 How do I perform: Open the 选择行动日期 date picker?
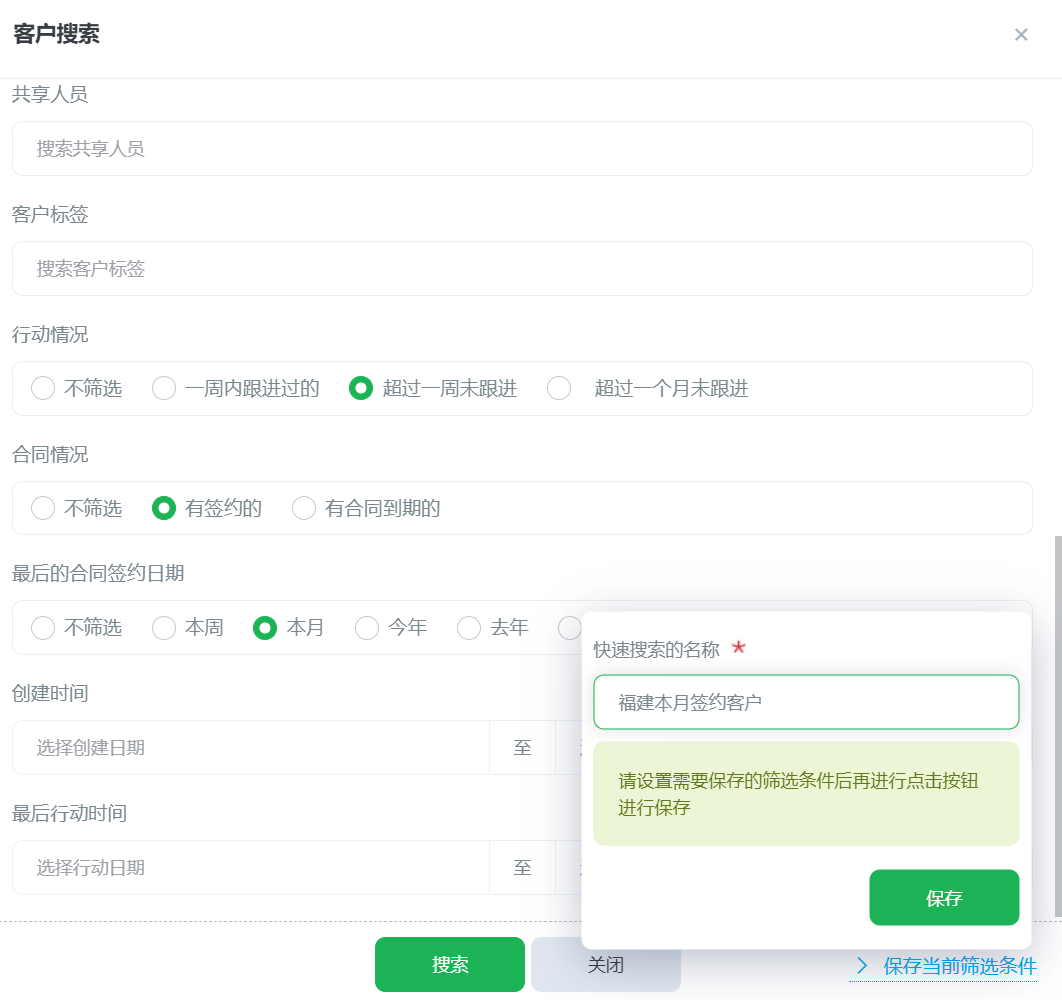pos(200,867)
